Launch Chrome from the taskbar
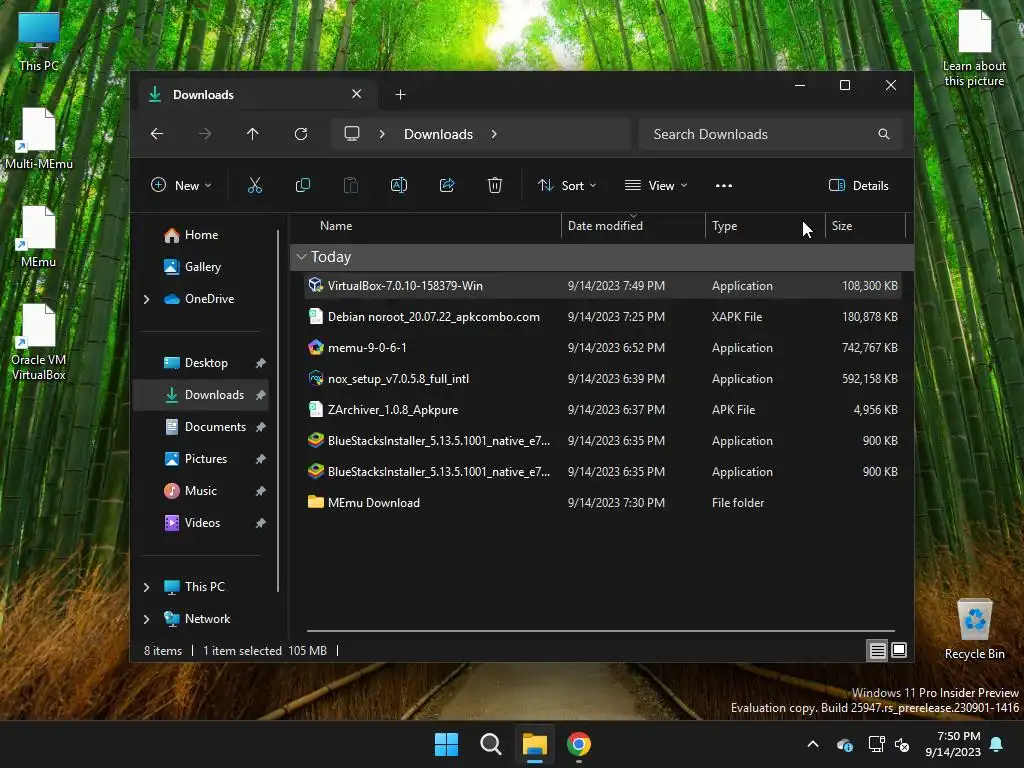The image size is (1024, 768). click(579, 744)
